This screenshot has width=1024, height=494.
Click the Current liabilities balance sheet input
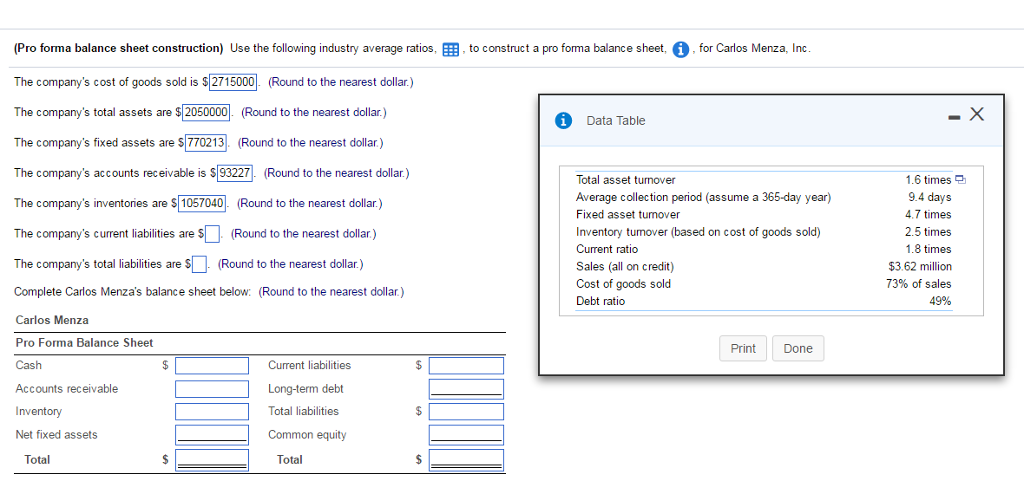[466, 365]
